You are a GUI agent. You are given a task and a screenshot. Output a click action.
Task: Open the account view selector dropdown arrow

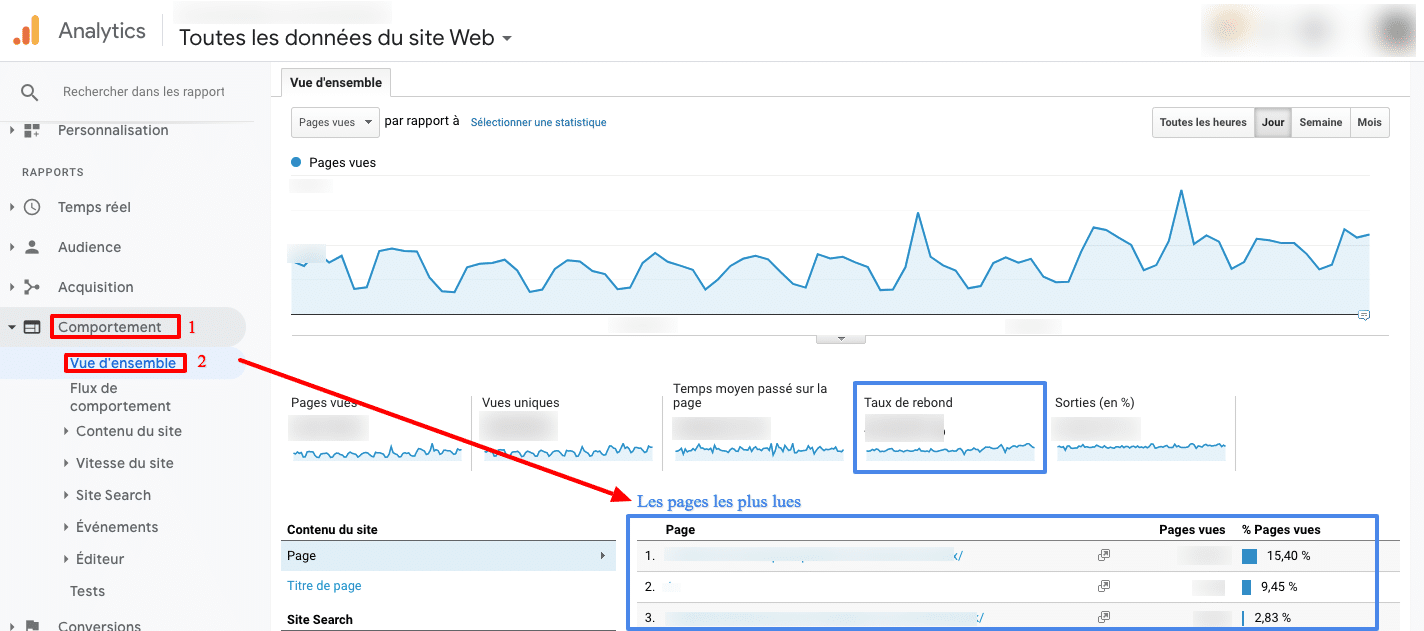[x=507, y=39]
